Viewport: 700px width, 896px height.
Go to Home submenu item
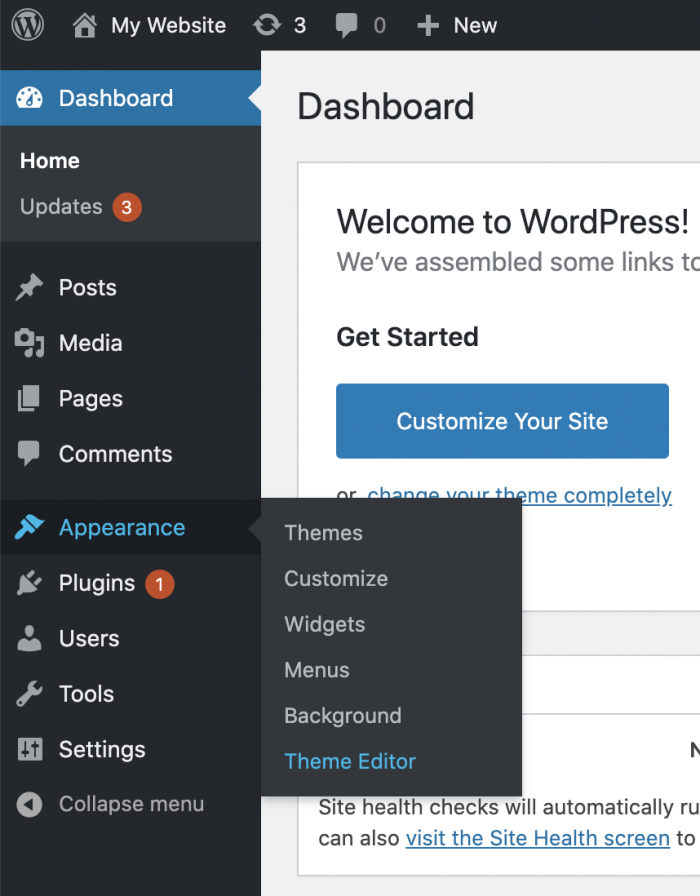pyautogui.click(x=50, y=161)
